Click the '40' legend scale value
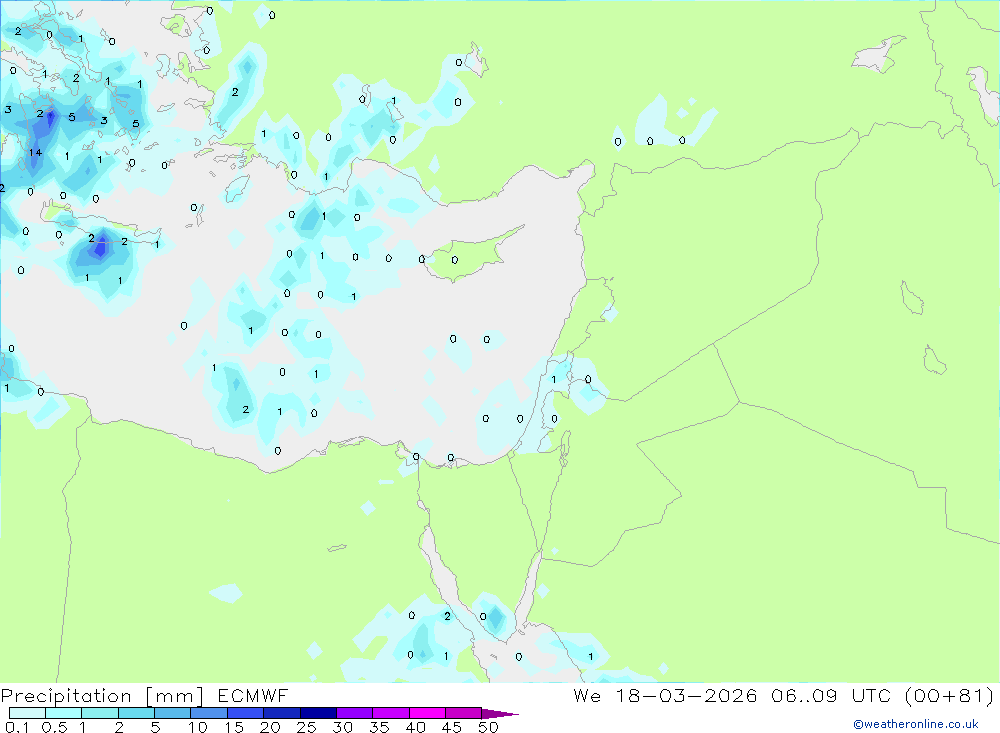 tap(415, 727)
